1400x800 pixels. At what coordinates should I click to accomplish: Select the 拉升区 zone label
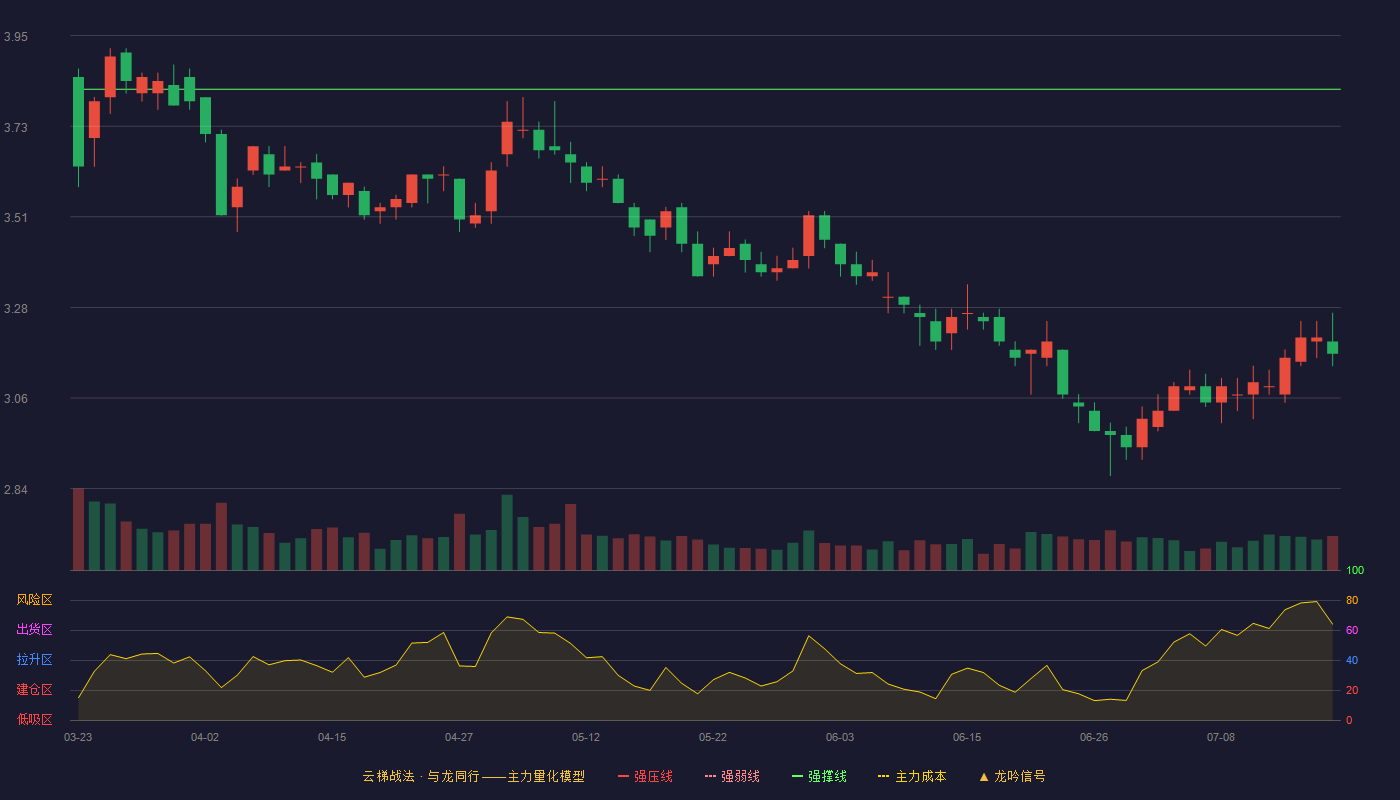34,660
